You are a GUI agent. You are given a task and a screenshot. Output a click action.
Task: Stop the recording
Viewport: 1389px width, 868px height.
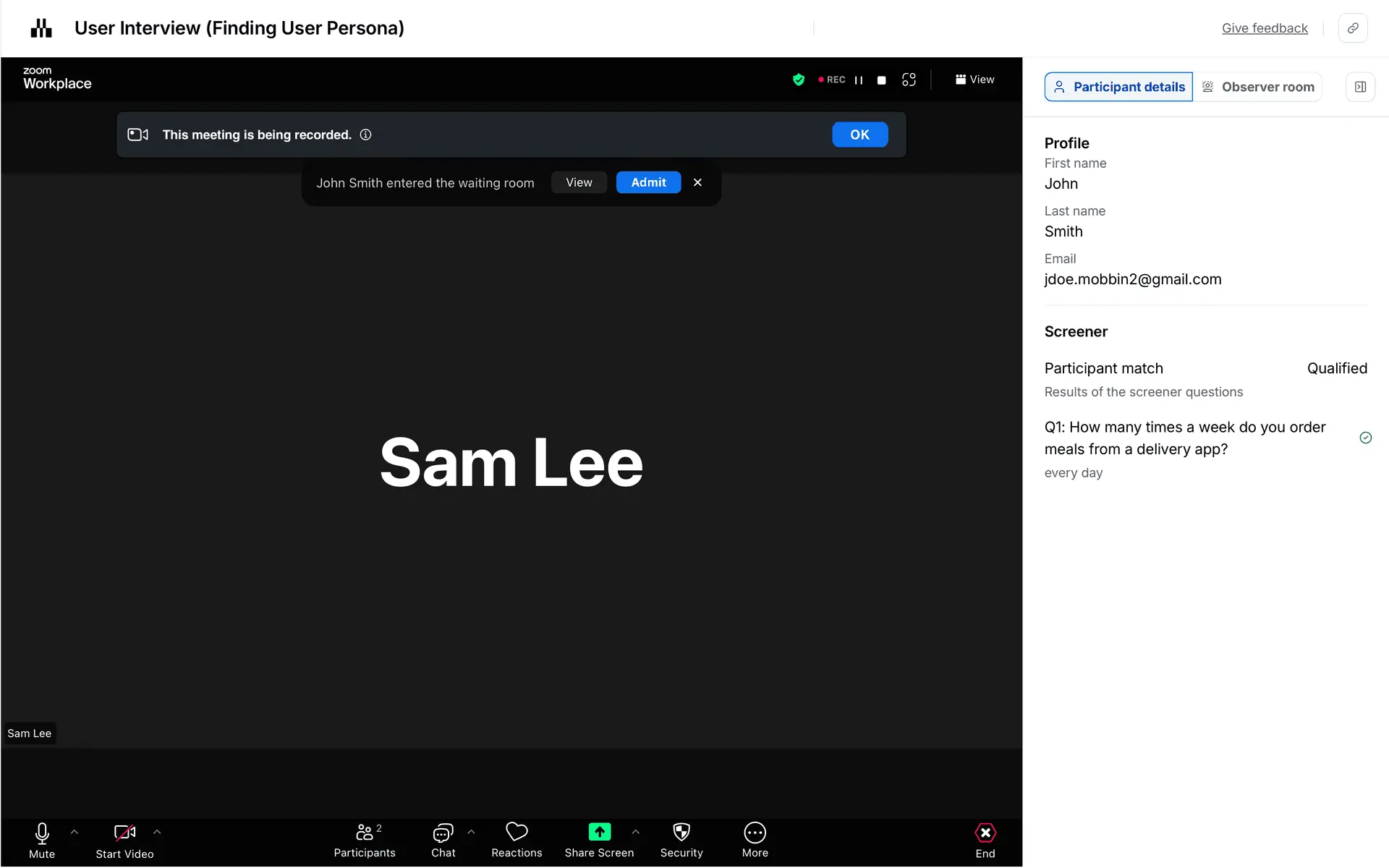(x=881, y=80)
